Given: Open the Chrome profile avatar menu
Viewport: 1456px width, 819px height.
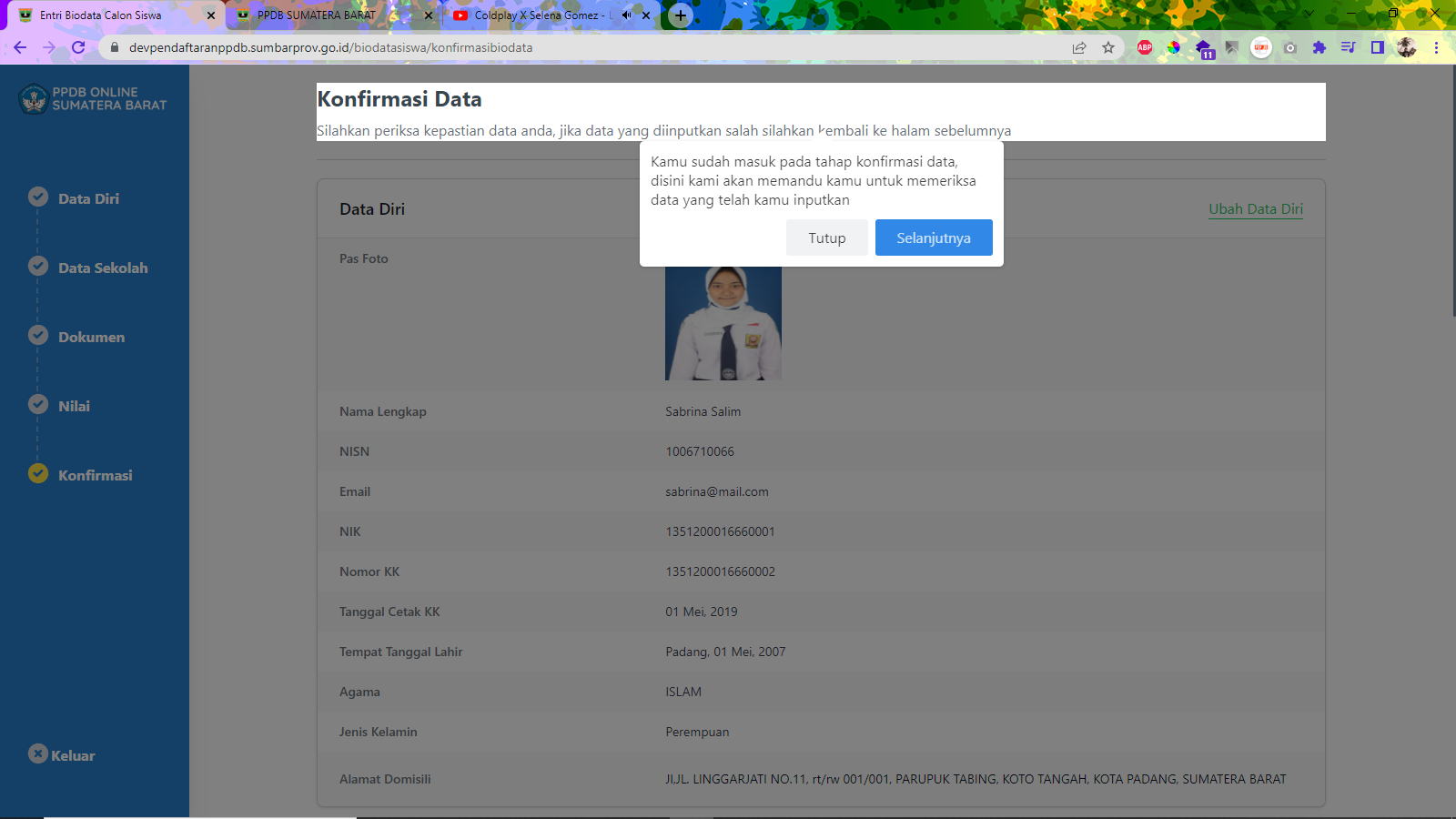Looking at the screenshot, I should coord(1407,47).
